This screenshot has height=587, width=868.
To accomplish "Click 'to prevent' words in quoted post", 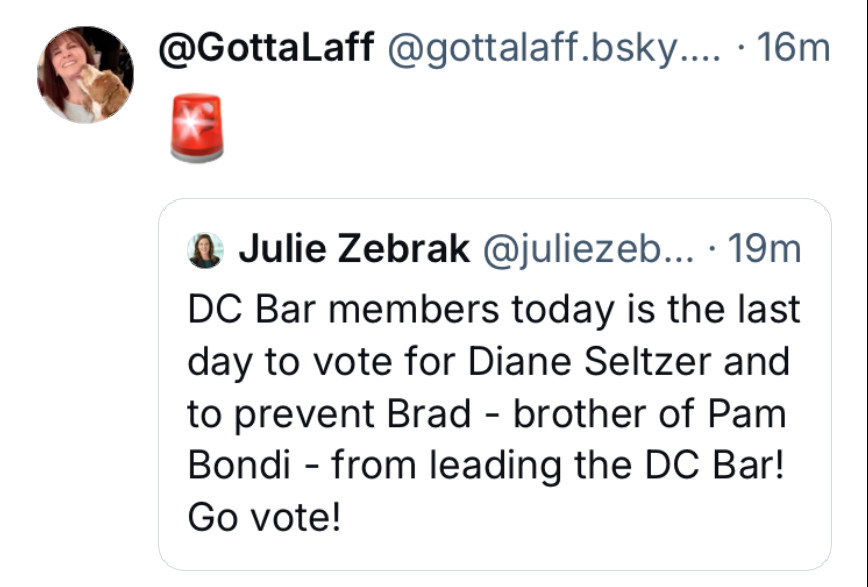I will click(x=281, y=415).
